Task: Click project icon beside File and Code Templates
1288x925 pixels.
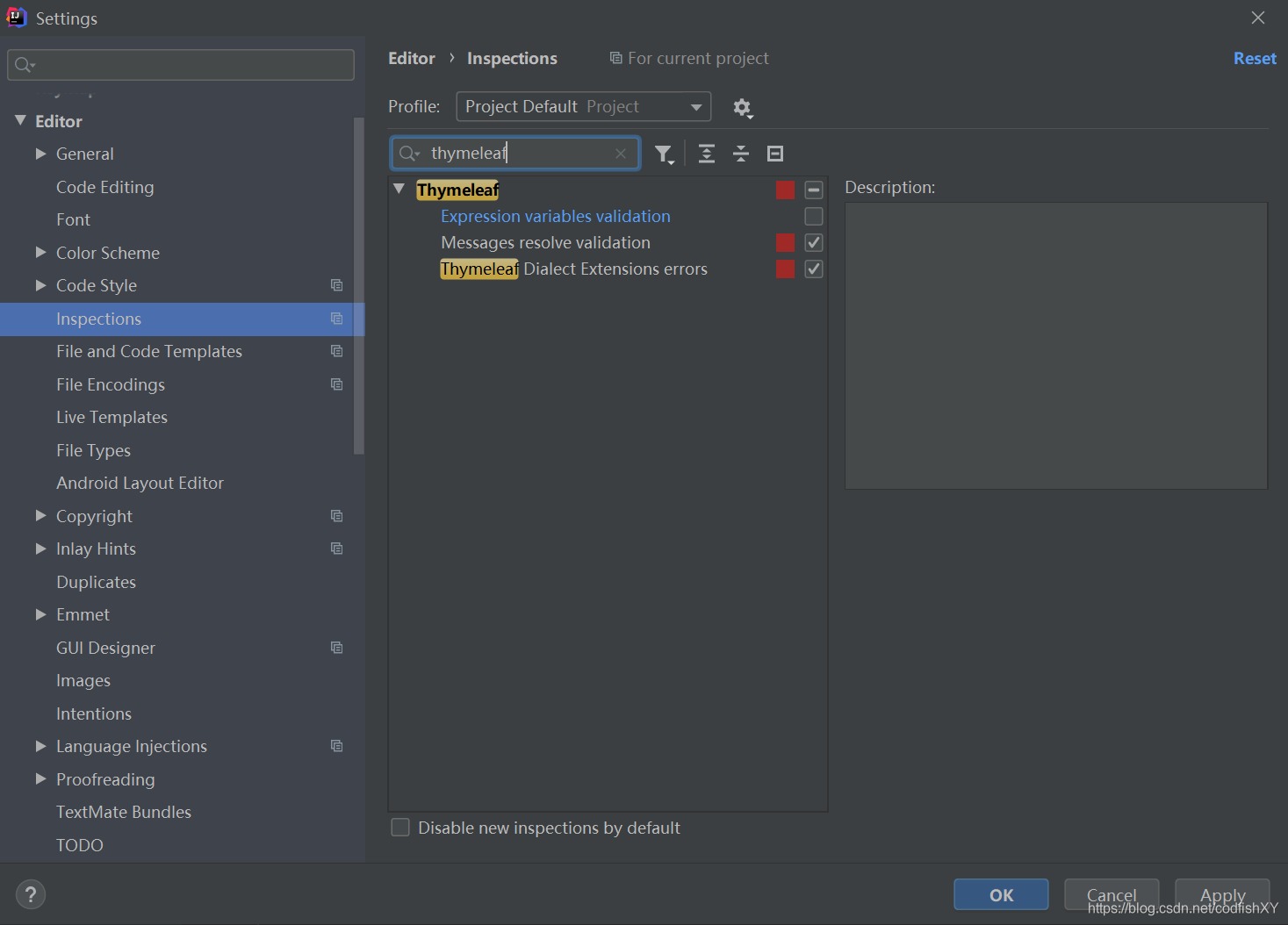Action: point(336,351)
